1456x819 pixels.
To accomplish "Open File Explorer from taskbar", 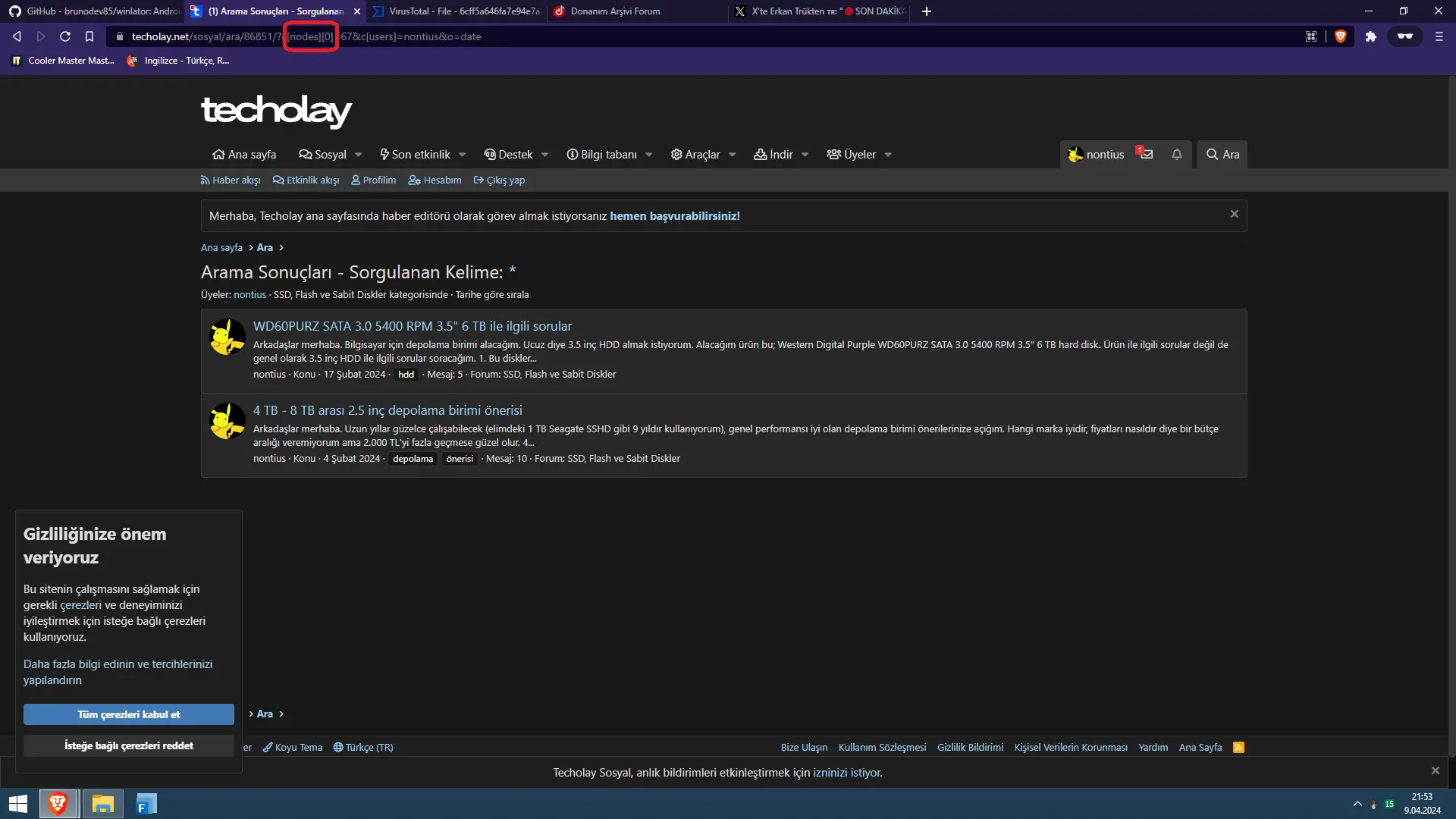I will coord(102,804).
